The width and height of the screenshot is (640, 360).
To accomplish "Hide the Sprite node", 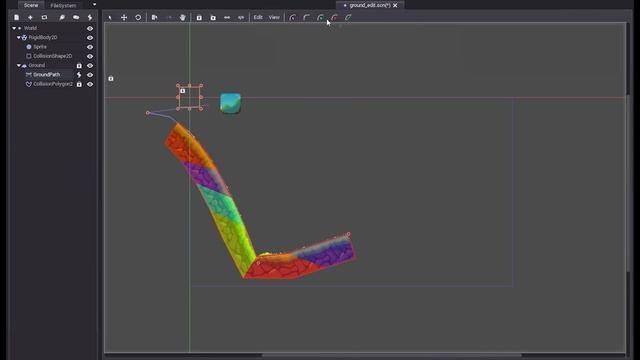I will click(x=90, y=47).
